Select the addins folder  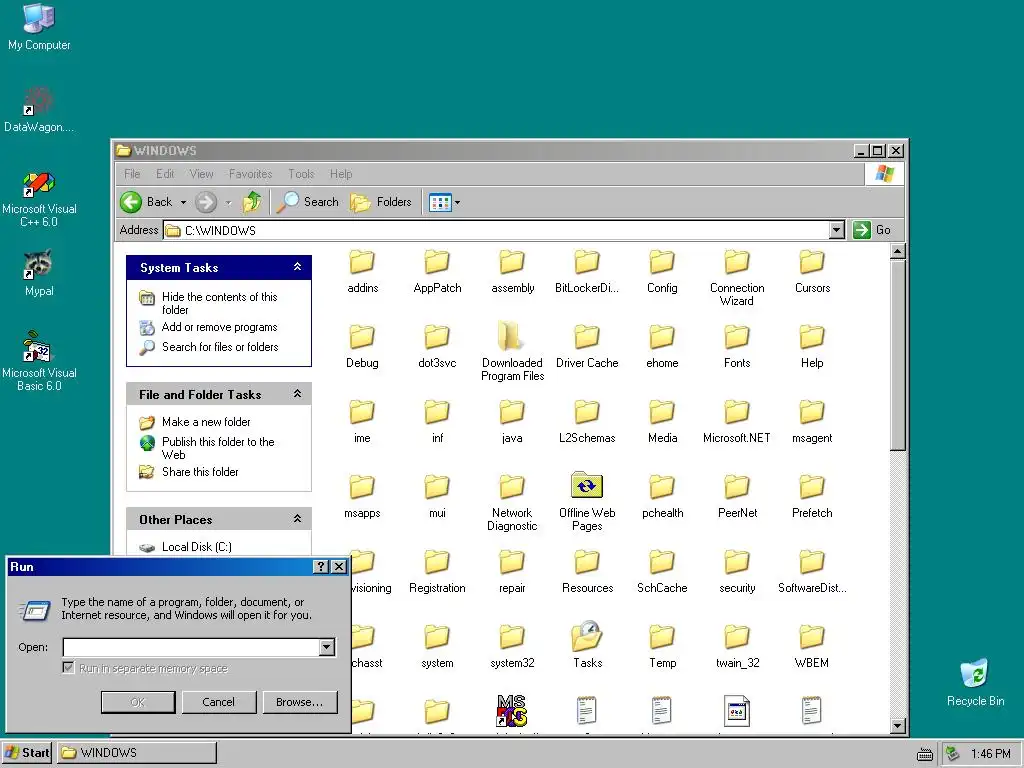click(x=362, y=272)
